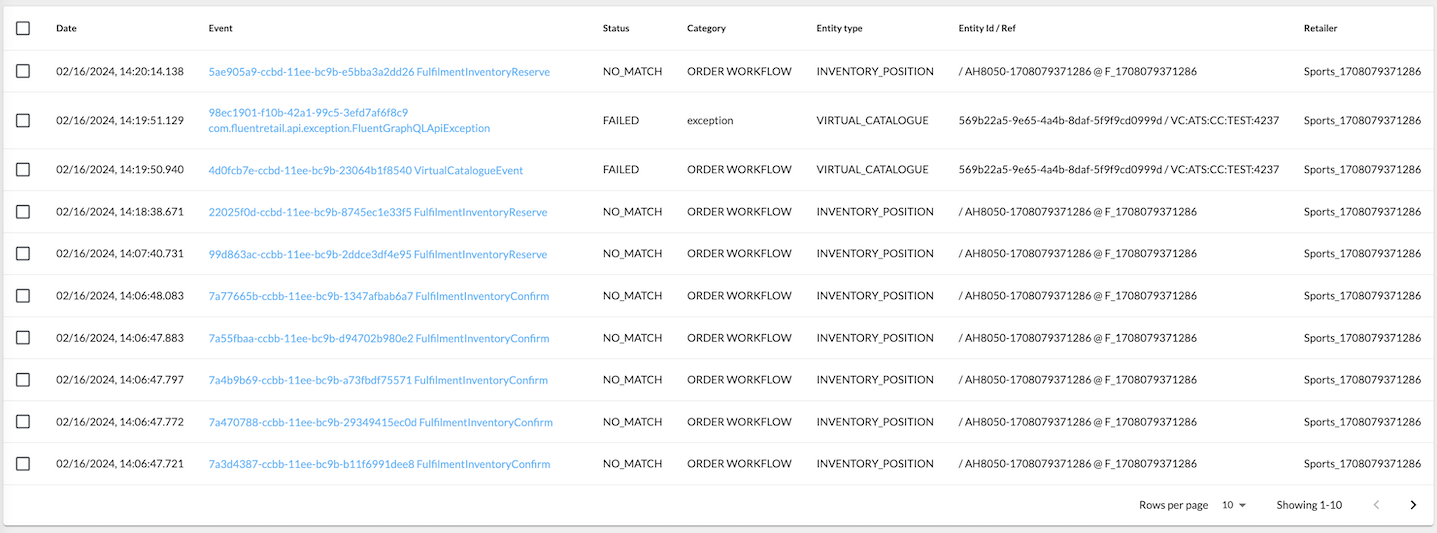This screenshot has height=533, width=1437.
Task: Open event 99d863ac FulfilmentInventoryReserve link
Action: point(377,254)
